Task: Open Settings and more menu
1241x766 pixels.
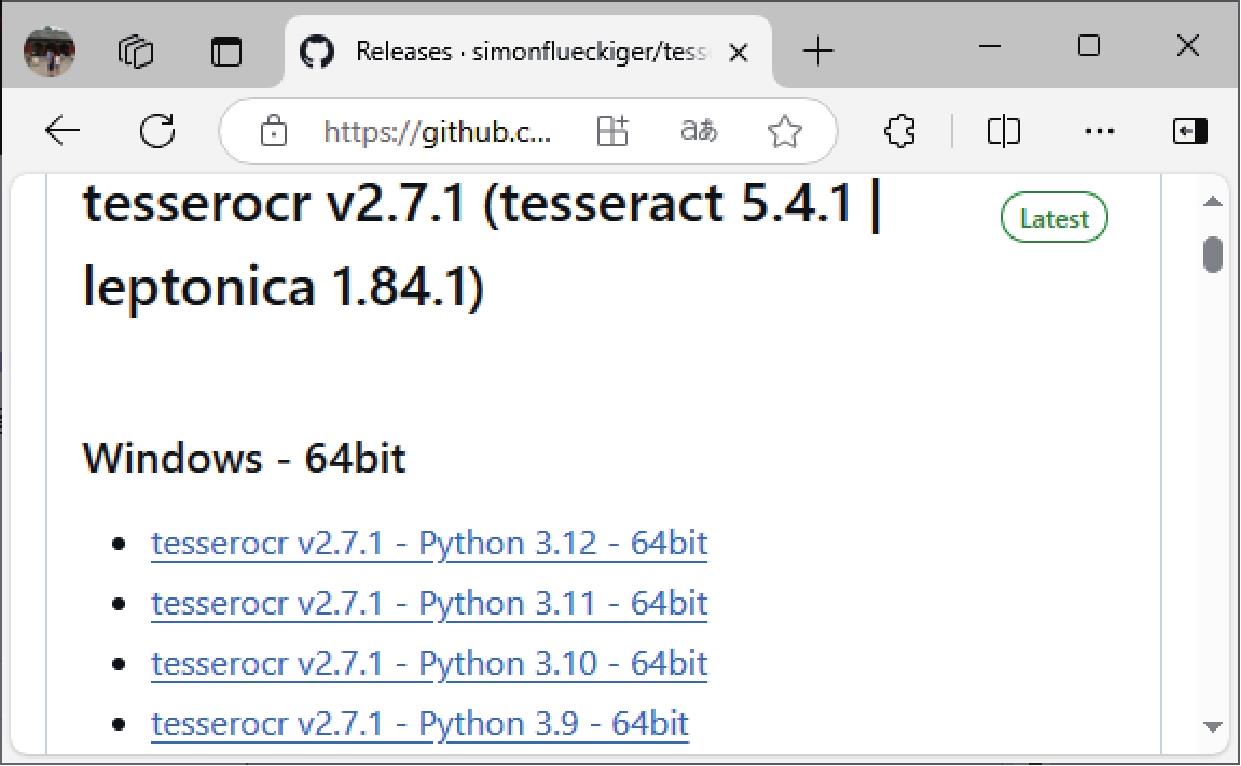Action: [1099, 131]
